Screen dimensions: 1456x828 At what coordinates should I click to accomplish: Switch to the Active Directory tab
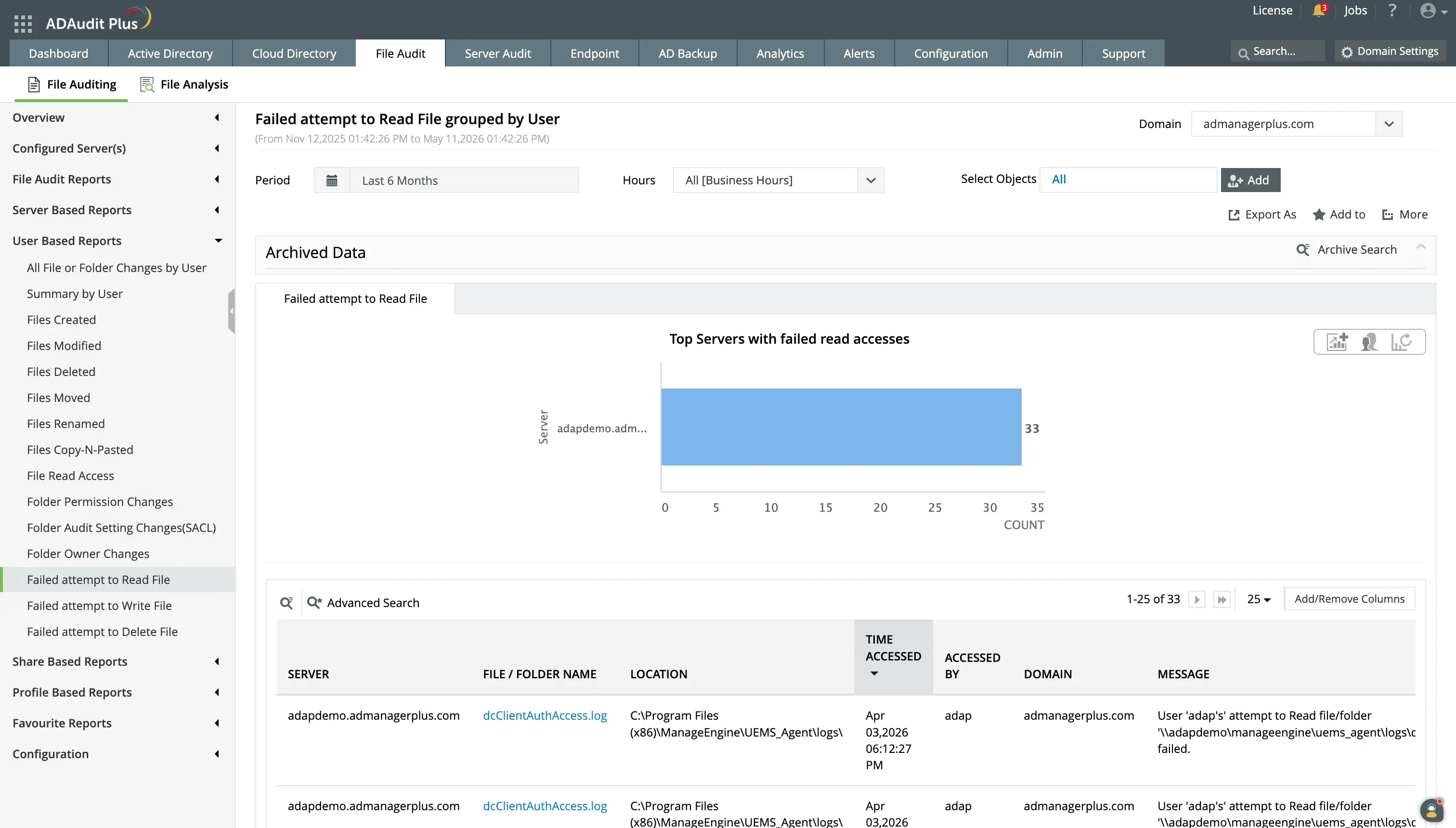(170, 53)
